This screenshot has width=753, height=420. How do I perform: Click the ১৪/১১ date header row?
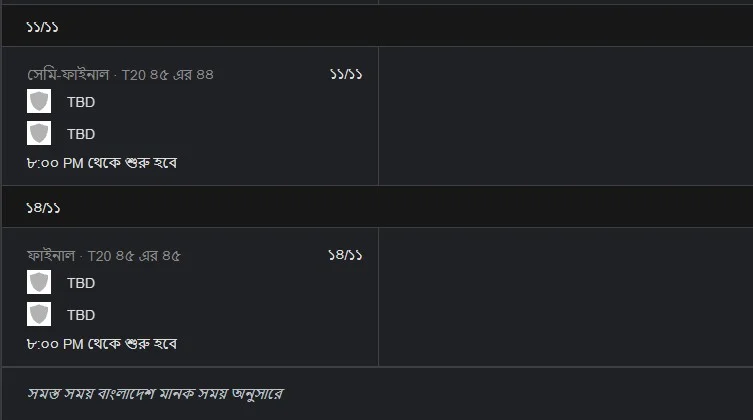(376, 207)
